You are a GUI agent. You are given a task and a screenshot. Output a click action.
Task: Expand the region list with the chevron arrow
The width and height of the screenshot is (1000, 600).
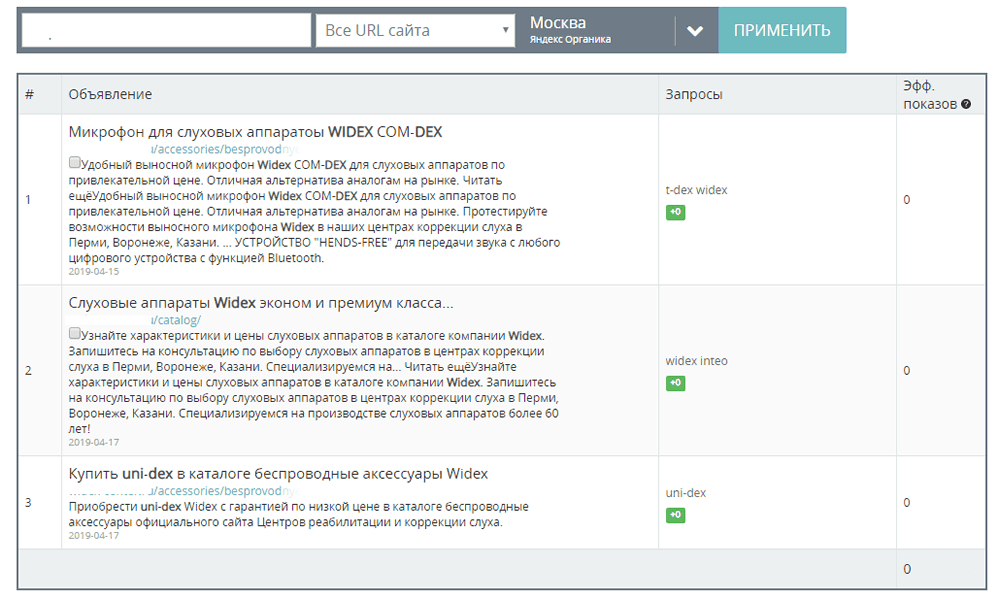pos(695,31)
